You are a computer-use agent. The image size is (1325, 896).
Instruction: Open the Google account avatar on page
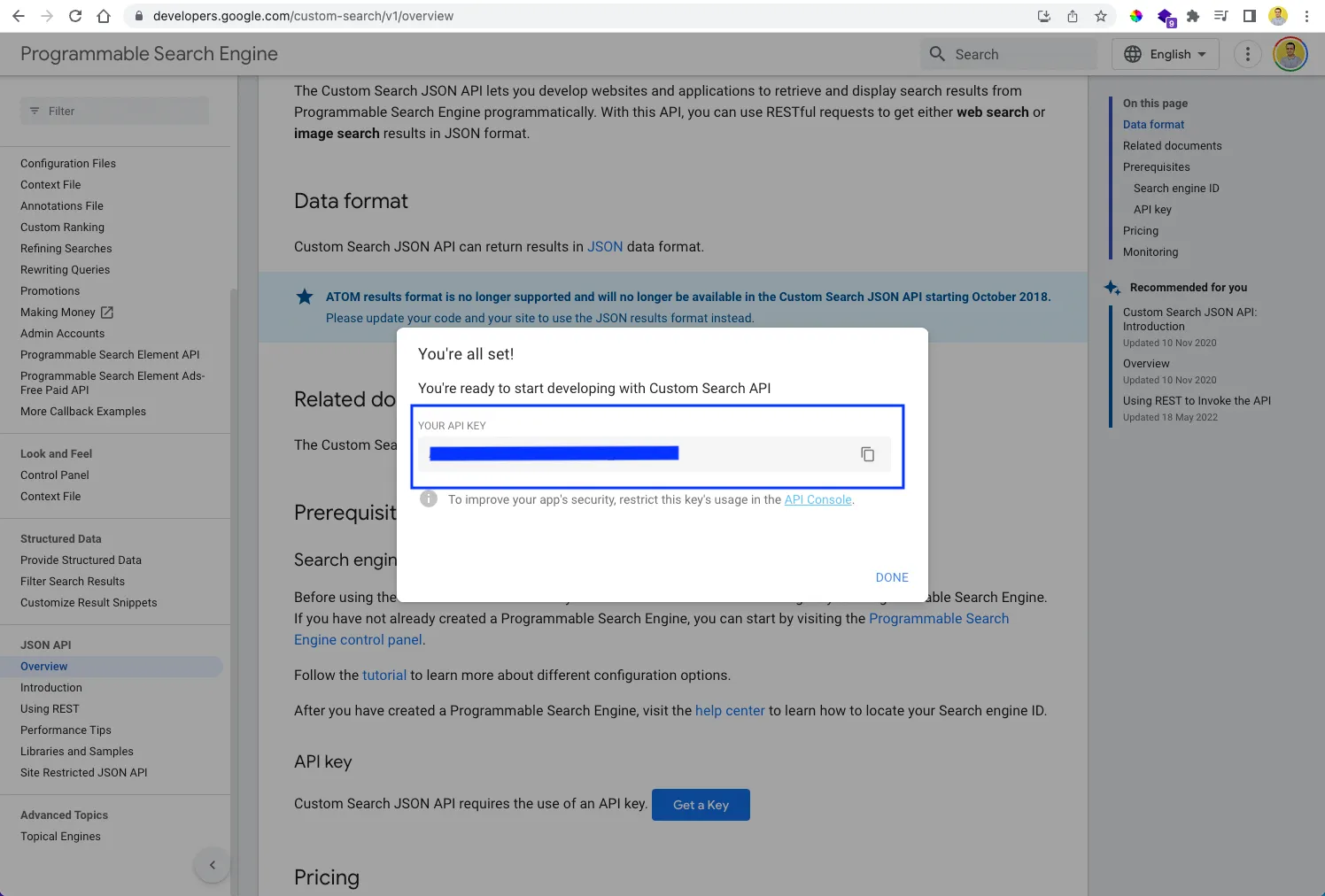coord(1290,54)
